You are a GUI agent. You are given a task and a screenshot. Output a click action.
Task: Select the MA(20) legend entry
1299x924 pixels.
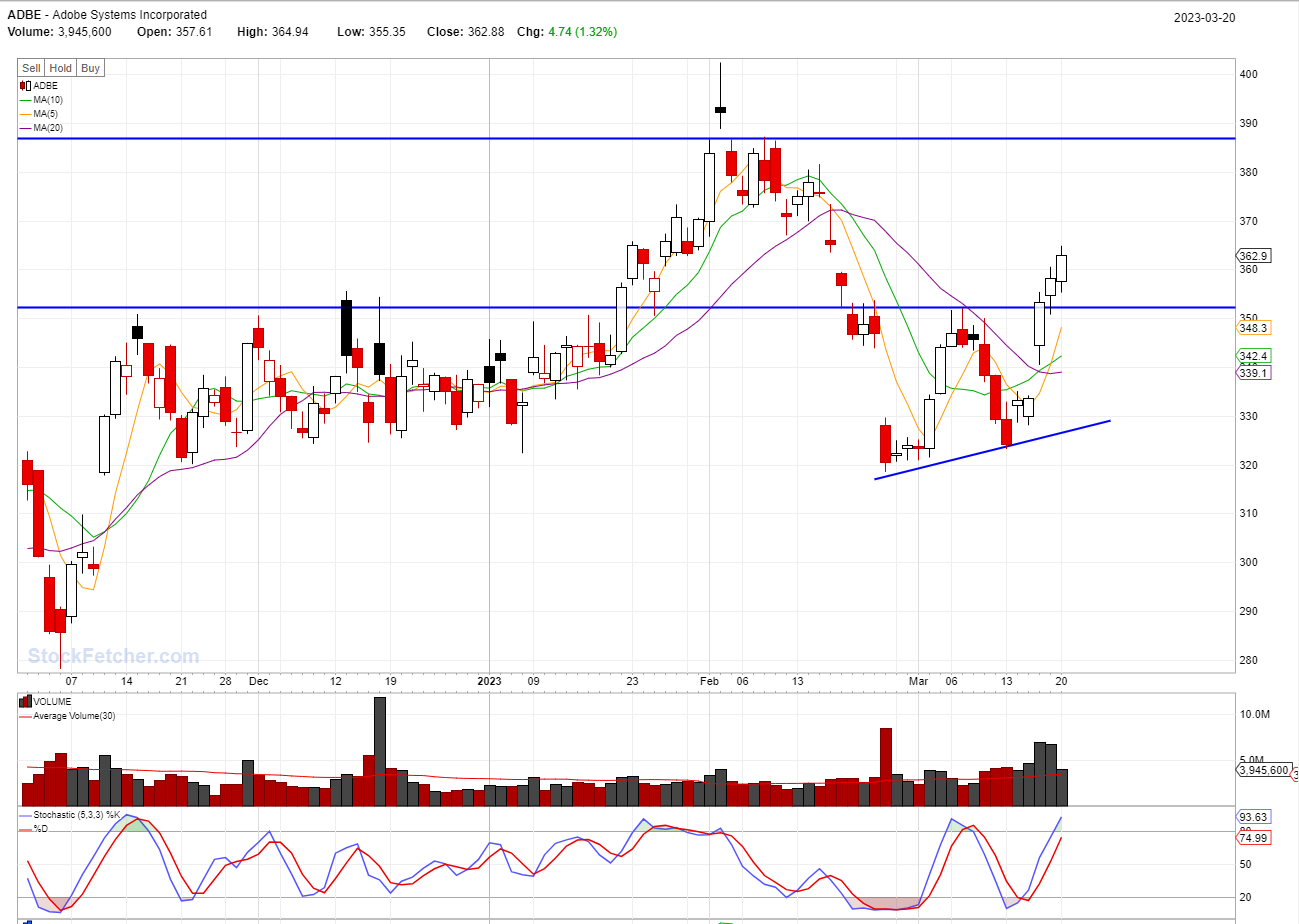click(x=41, y=128)
